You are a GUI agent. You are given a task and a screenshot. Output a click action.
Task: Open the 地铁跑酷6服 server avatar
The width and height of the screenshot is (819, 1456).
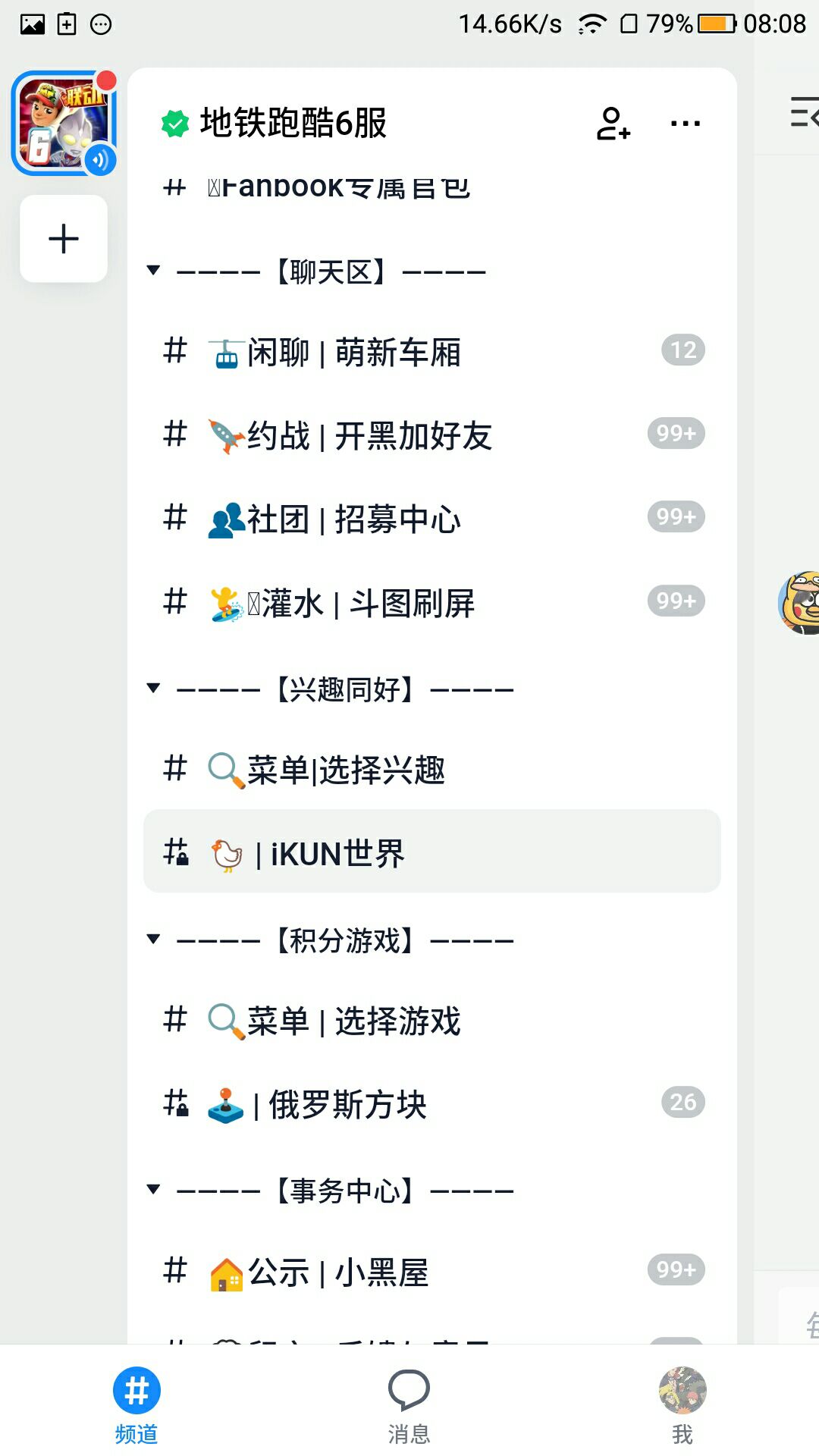pos(64,124)
